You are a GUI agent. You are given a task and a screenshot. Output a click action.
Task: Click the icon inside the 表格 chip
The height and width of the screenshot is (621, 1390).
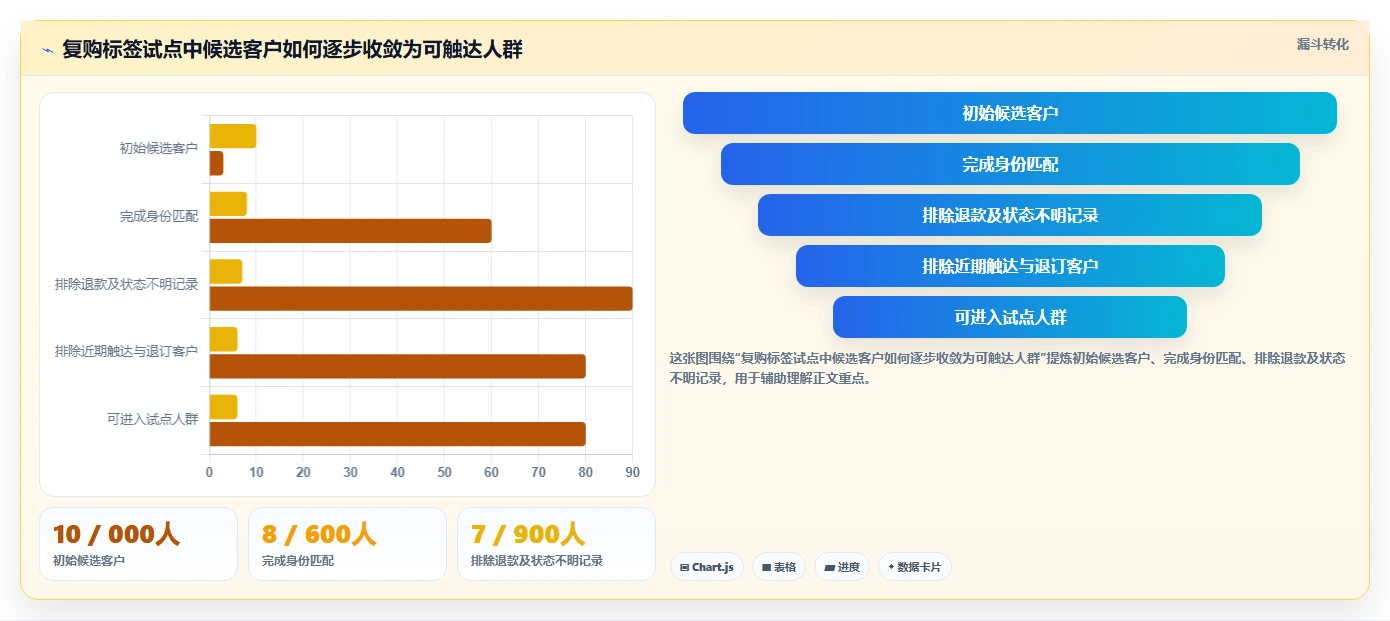point(766,567)
